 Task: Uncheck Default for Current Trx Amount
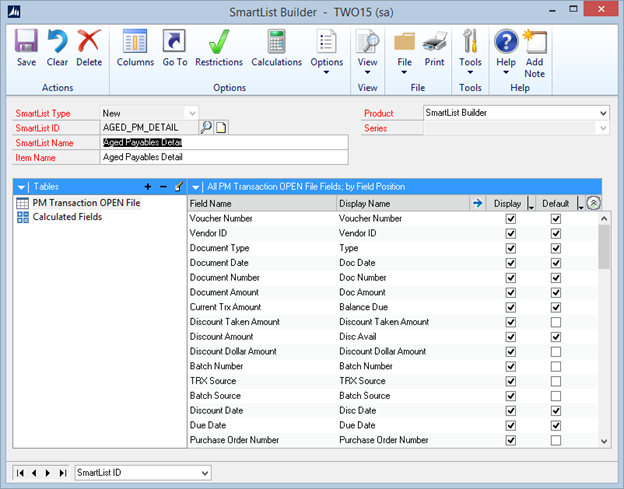[556, 307]
